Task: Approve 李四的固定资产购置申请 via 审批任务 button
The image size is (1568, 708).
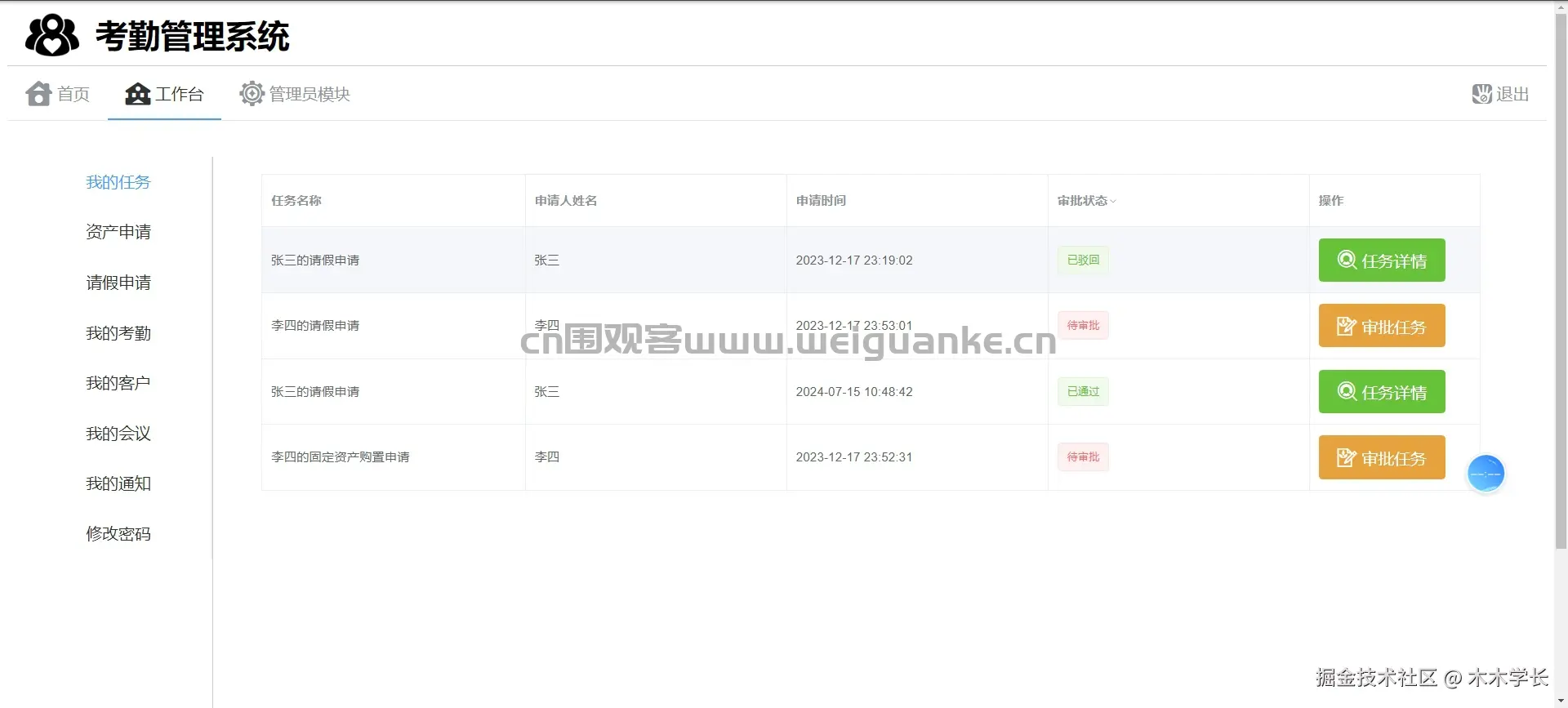Action: [1382, 457]
